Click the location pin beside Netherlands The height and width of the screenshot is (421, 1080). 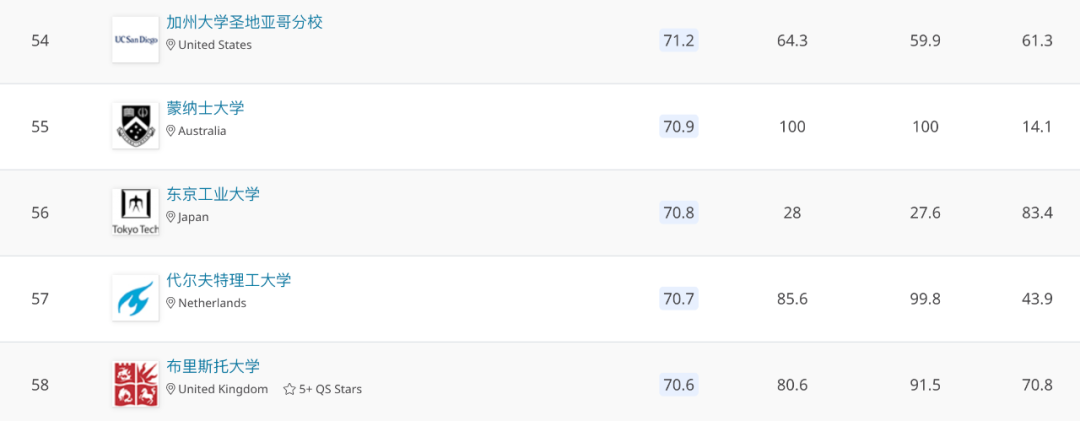[x=171, y=303]
